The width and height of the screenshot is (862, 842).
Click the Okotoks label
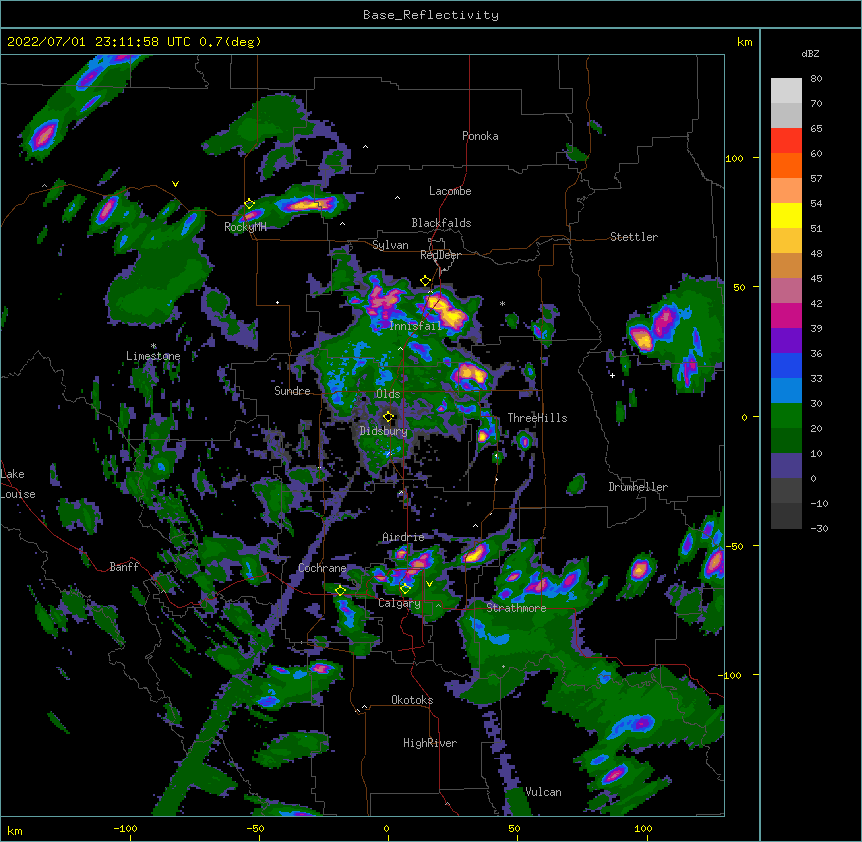pyautogui.click(x=412, y=700)
